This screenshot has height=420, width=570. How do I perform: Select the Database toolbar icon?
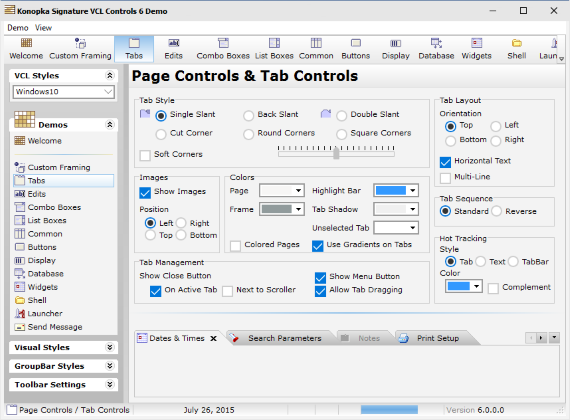[x=436, y=49]
